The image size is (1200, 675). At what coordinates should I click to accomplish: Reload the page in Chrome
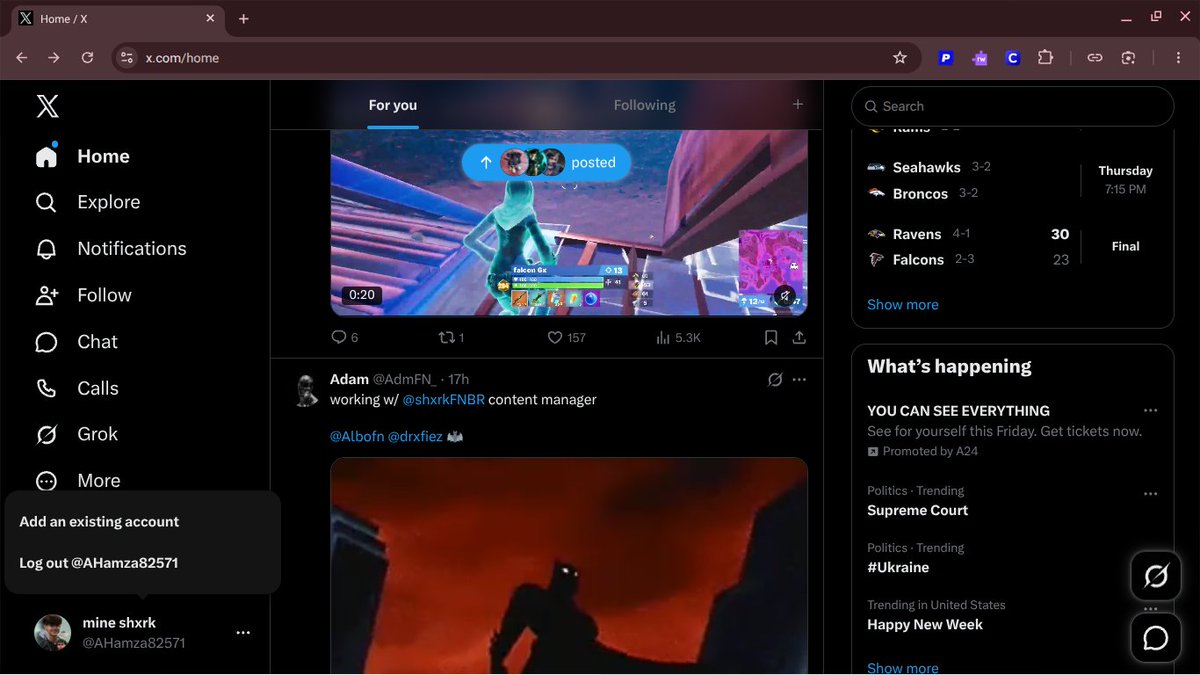point(87,58)
